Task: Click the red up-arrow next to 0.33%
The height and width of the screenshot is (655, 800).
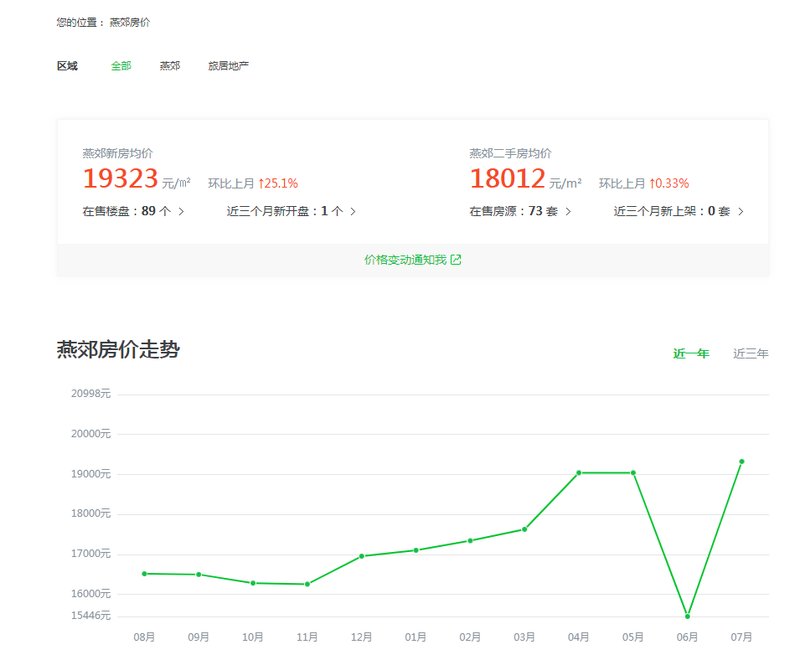Action: coord(652,183)
